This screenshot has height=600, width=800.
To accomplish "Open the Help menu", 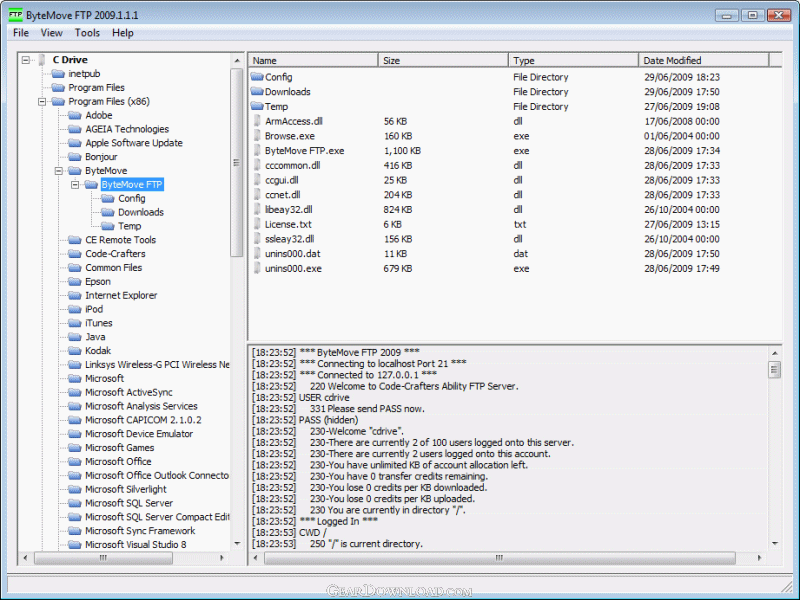I will [x=123, y=33].
